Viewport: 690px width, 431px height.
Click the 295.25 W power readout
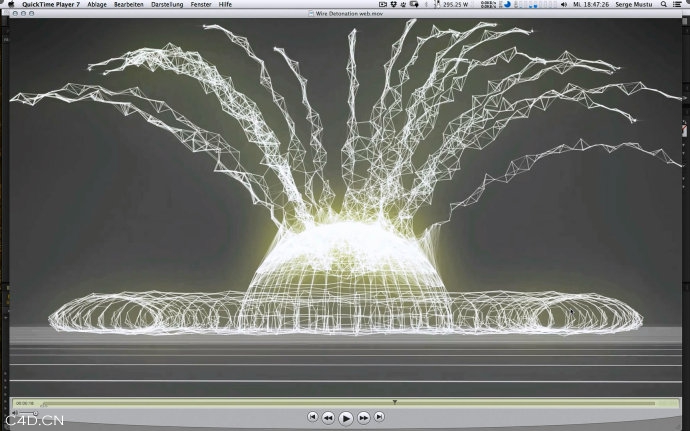click(455, 4)
